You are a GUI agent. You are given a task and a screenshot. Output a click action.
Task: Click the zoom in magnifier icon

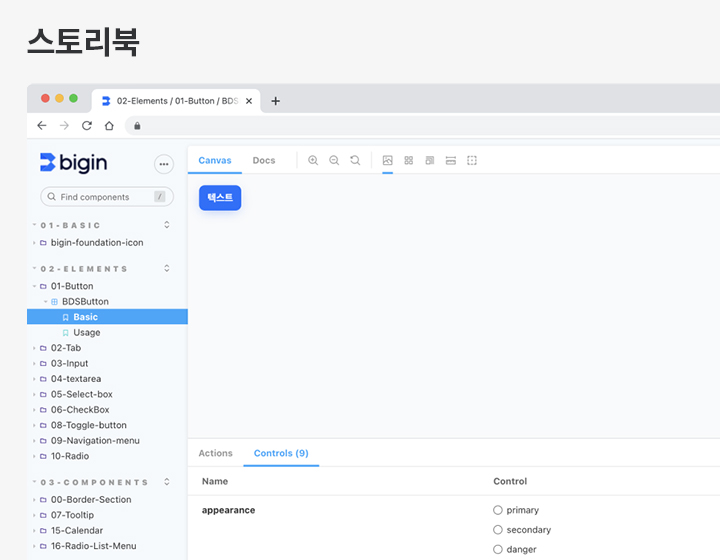point(313,160)
